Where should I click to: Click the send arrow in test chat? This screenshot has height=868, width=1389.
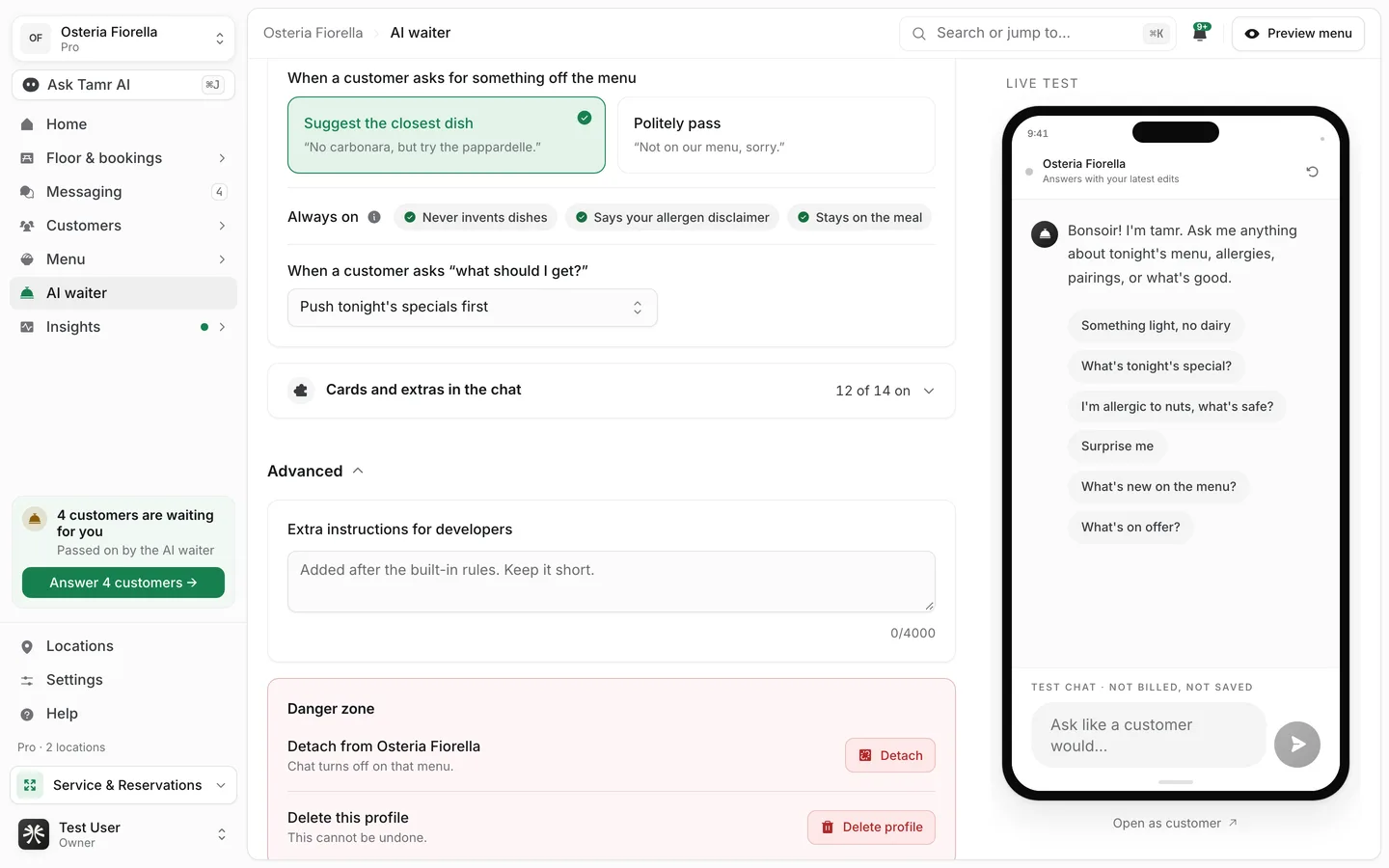coord(1297,745)
